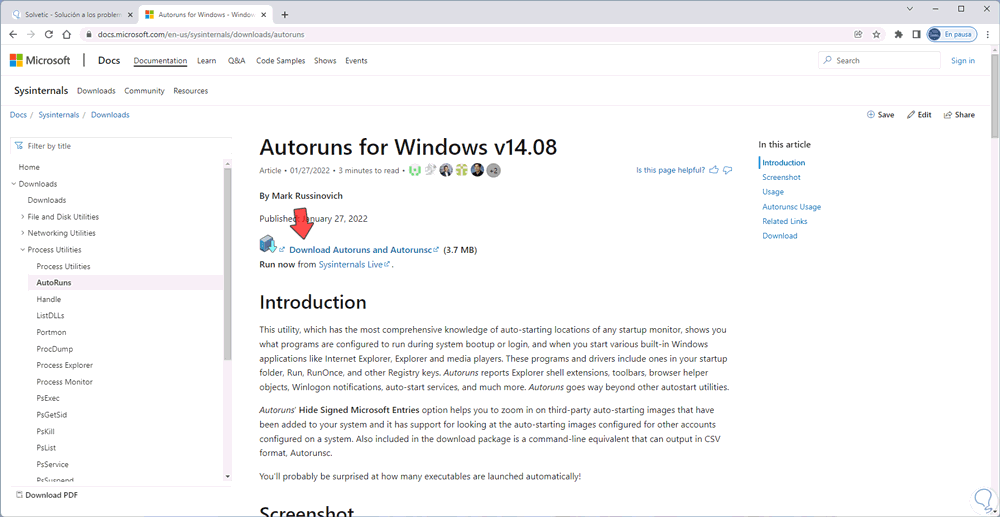Open Sysinternals Live link
This screenshot has width=1000, height=517.
pos(351,264)
